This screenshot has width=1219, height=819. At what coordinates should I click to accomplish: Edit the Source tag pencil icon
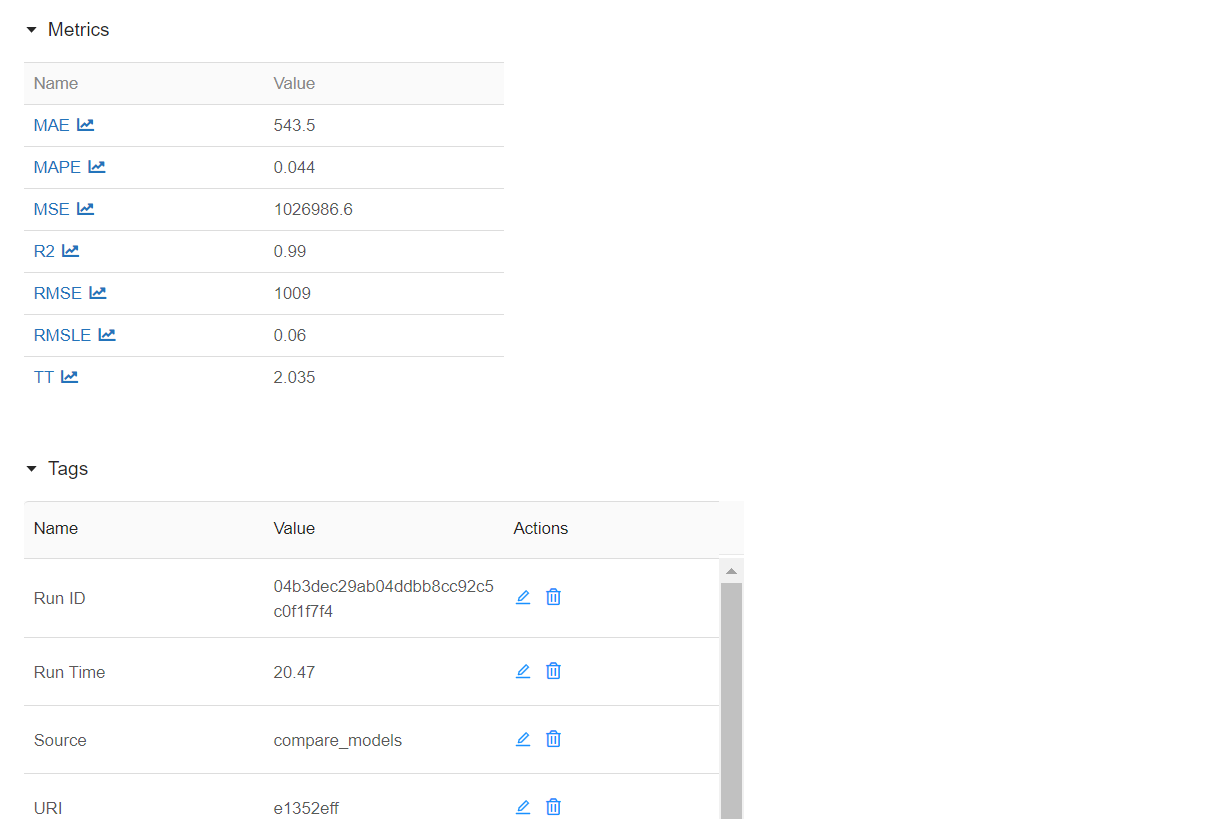pyautogui.click(x=523, y=739)
